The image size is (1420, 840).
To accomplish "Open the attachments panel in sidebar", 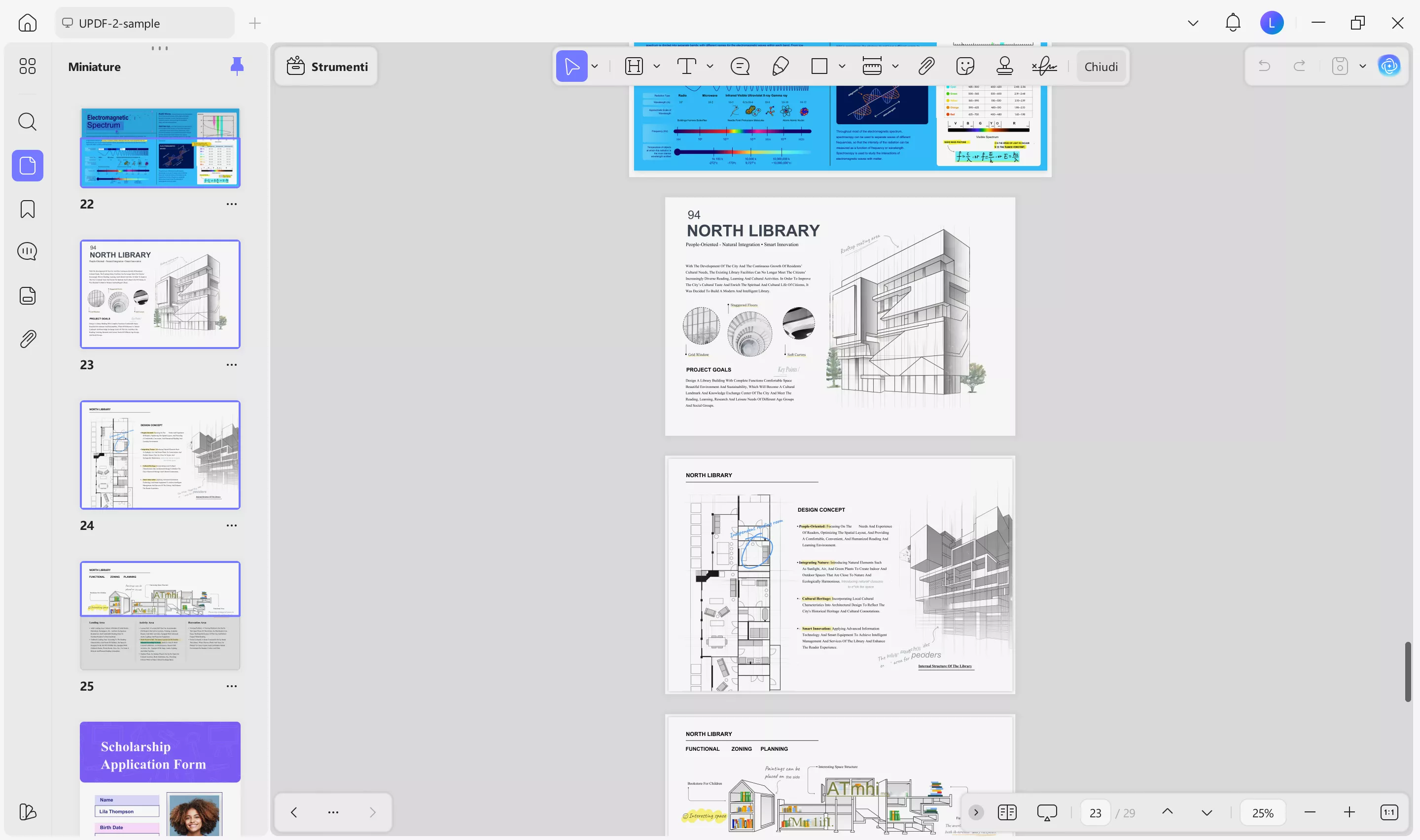I will click(27, 339).
